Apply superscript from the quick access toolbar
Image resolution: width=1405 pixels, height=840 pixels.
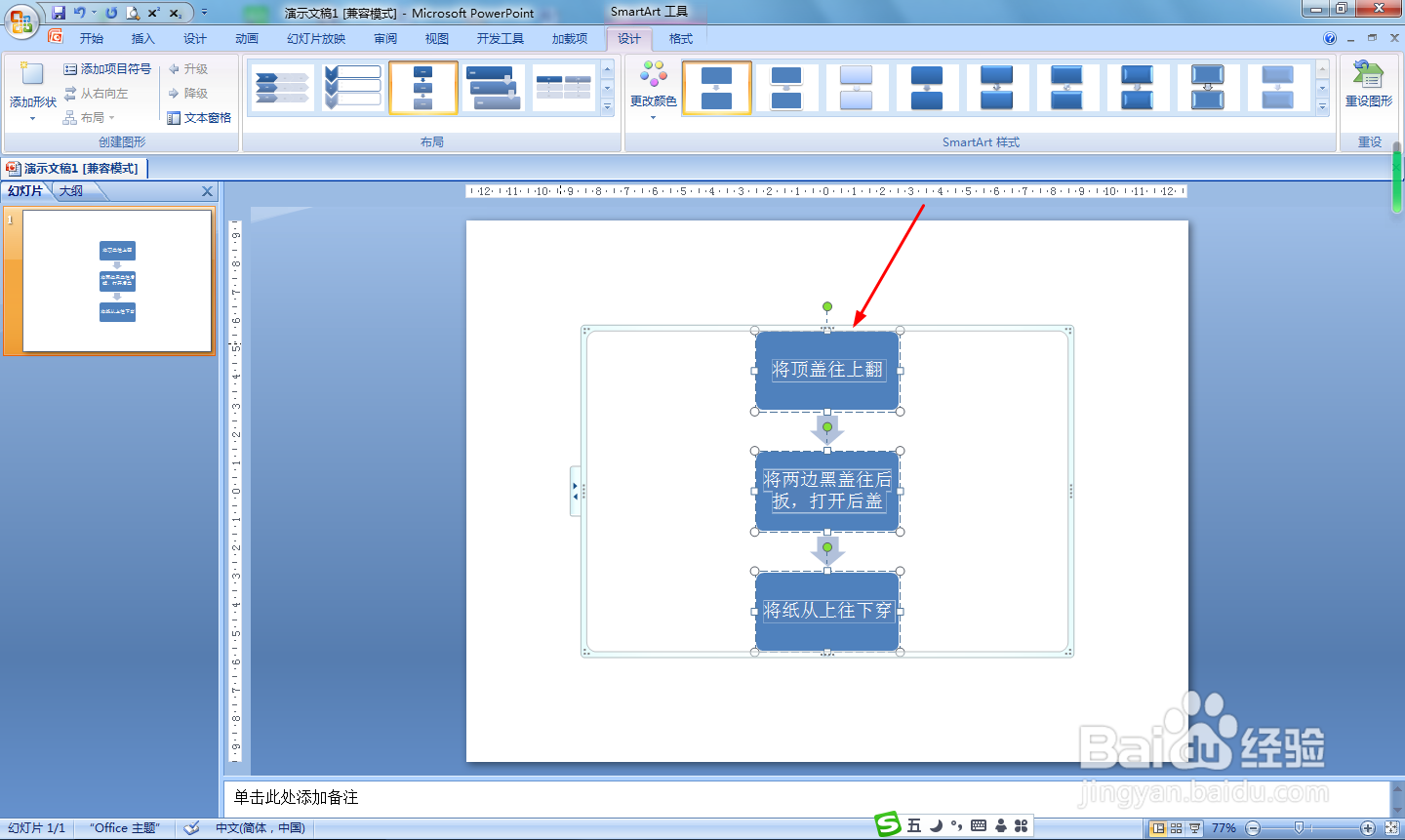(154, 13)
